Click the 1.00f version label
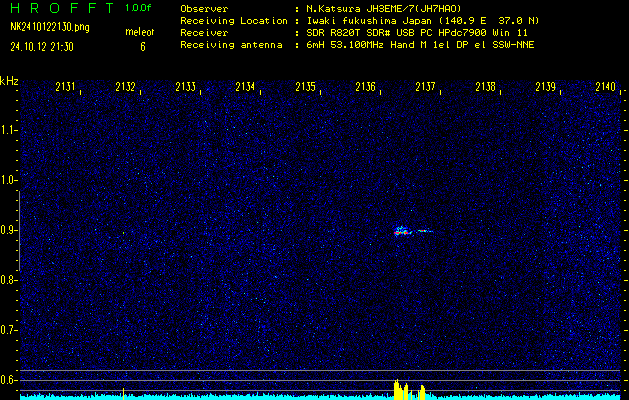 [139, 8]
